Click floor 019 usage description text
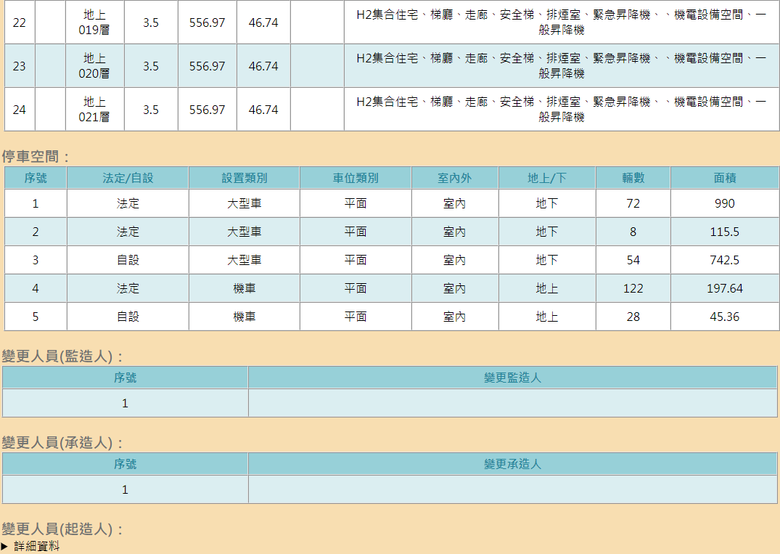The width and height of the screenshot is (780, 554). 561,22
